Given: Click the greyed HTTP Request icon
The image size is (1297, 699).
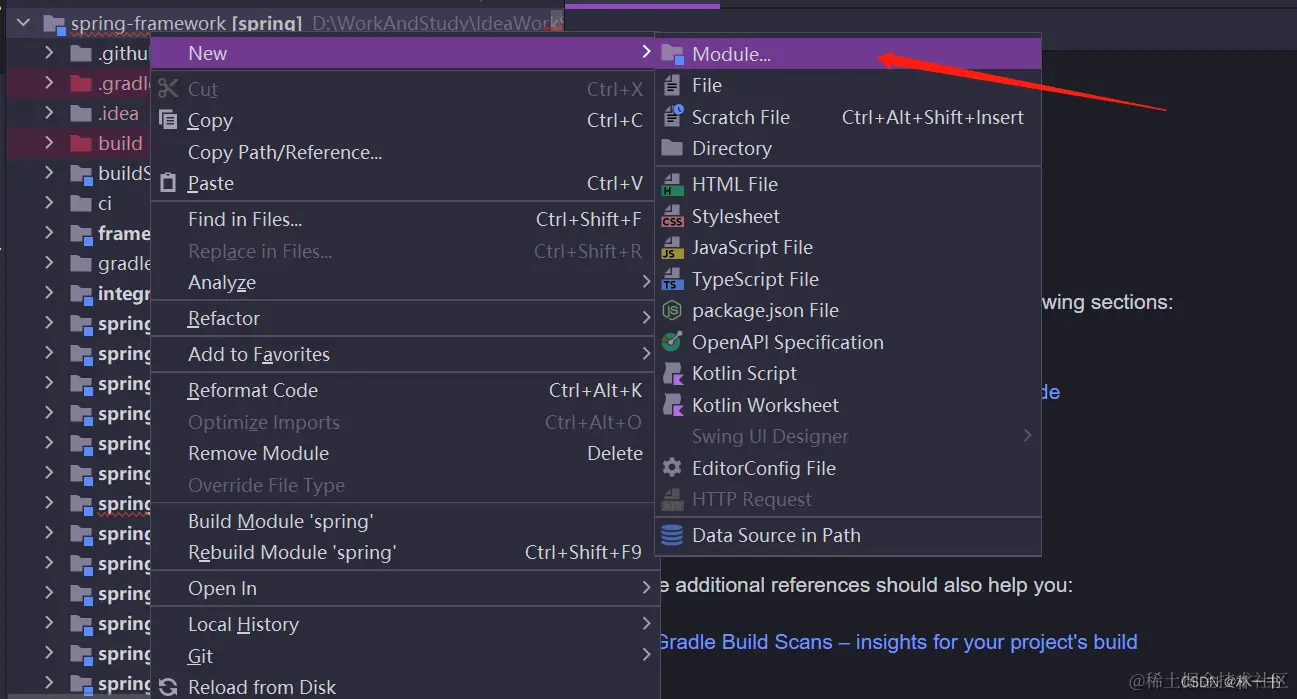Looking at the screenshot, I should tap(672, 500).
